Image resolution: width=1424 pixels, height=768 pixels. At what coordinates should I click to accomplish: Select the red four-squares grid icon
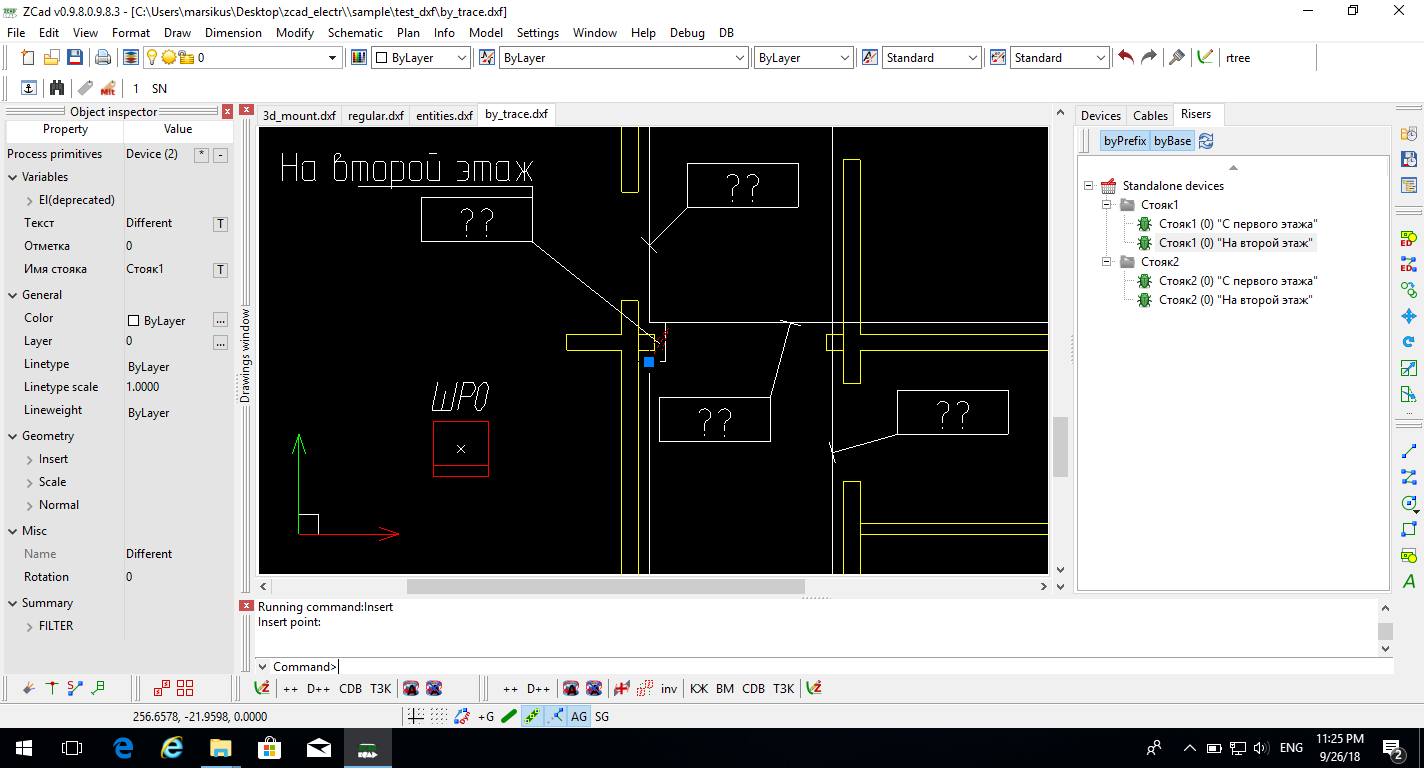(x=185, y=688)
